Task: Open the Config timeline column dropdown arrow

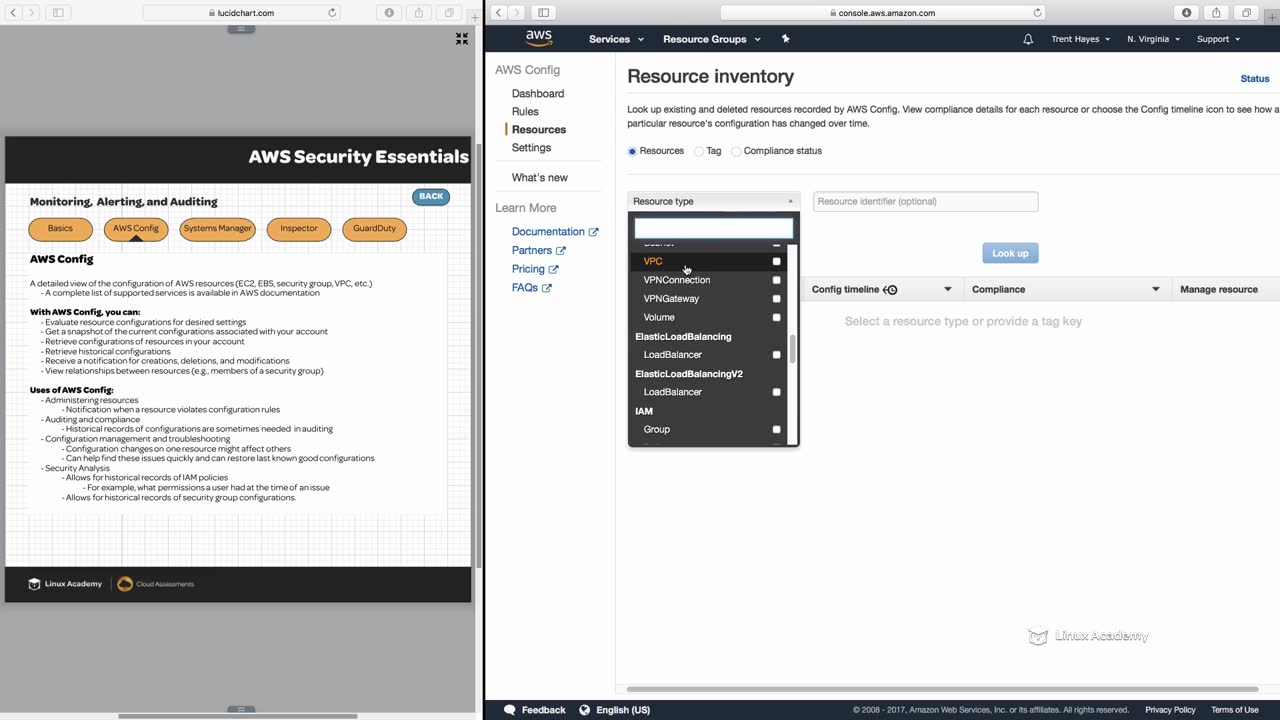Action: coord(948,290)
